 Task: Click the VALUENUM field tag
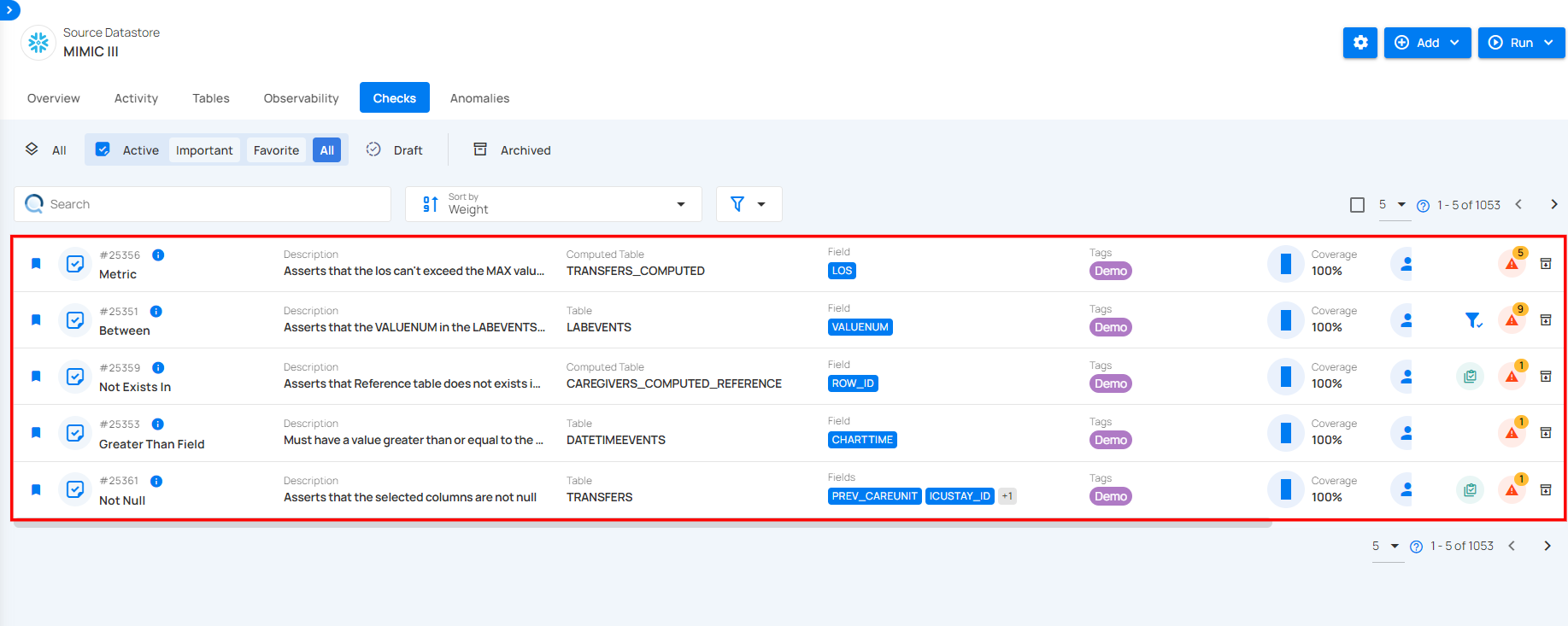coord(860,327)
